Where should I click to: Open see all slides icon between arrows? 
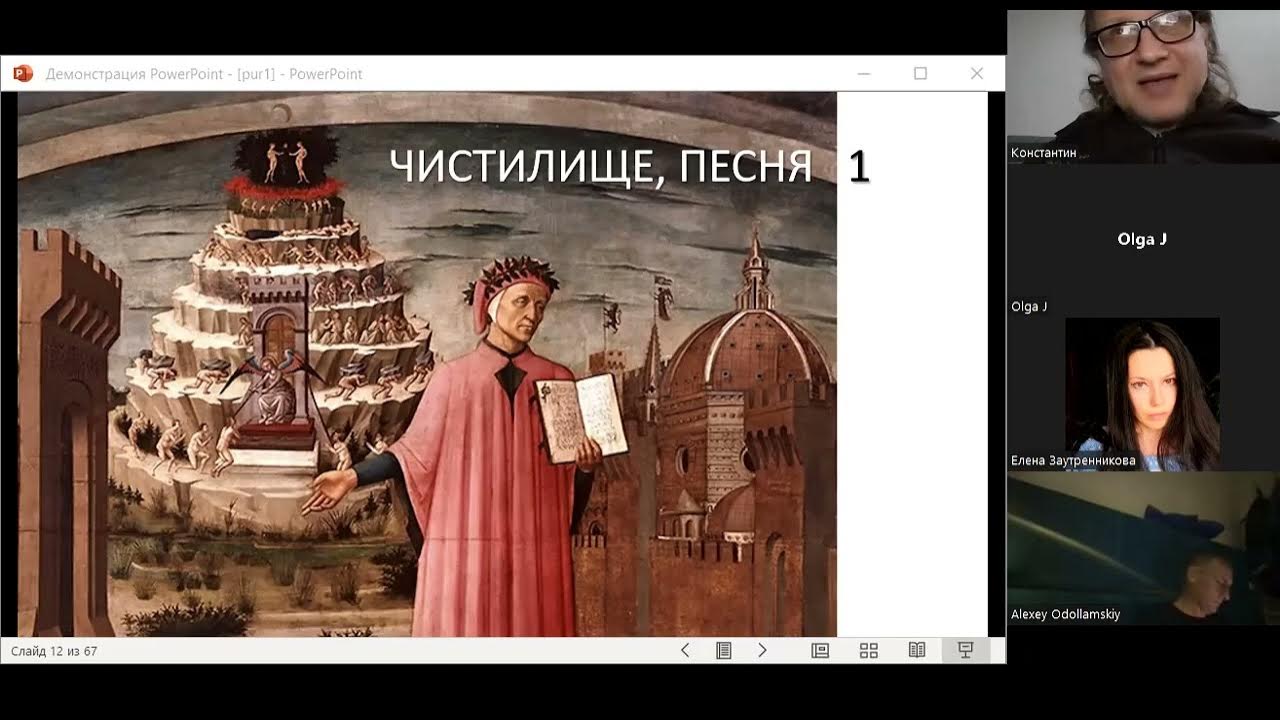pos(724,650)
